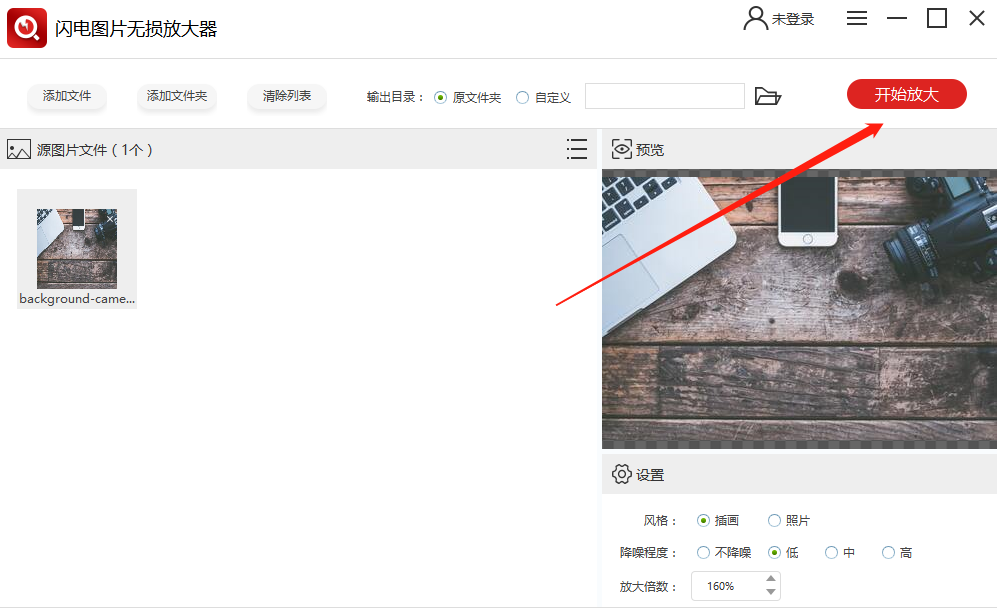Focus the output directory path field

(x=664, y=96)
